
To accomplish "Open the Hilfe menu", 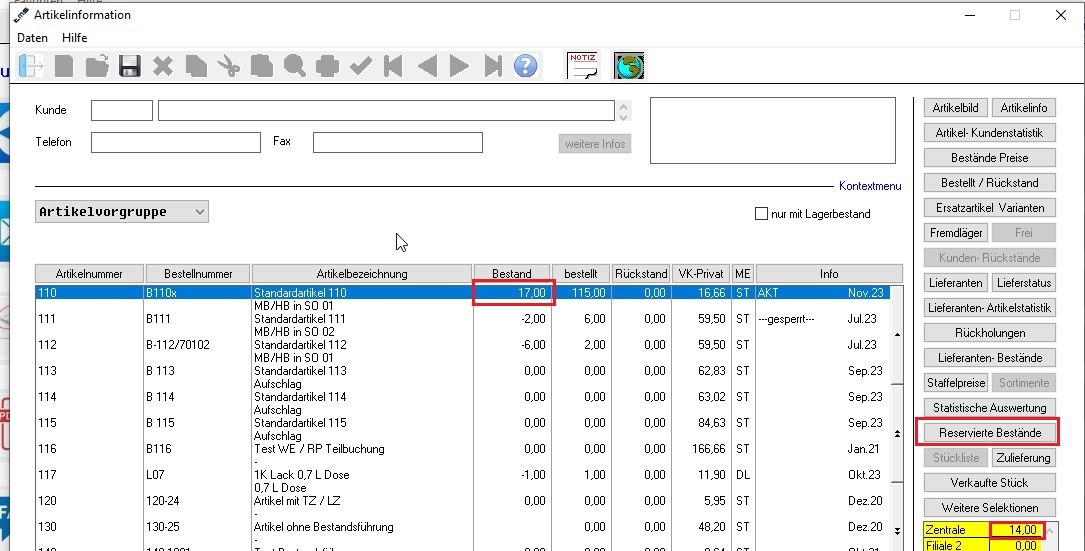I will [74, 38].
